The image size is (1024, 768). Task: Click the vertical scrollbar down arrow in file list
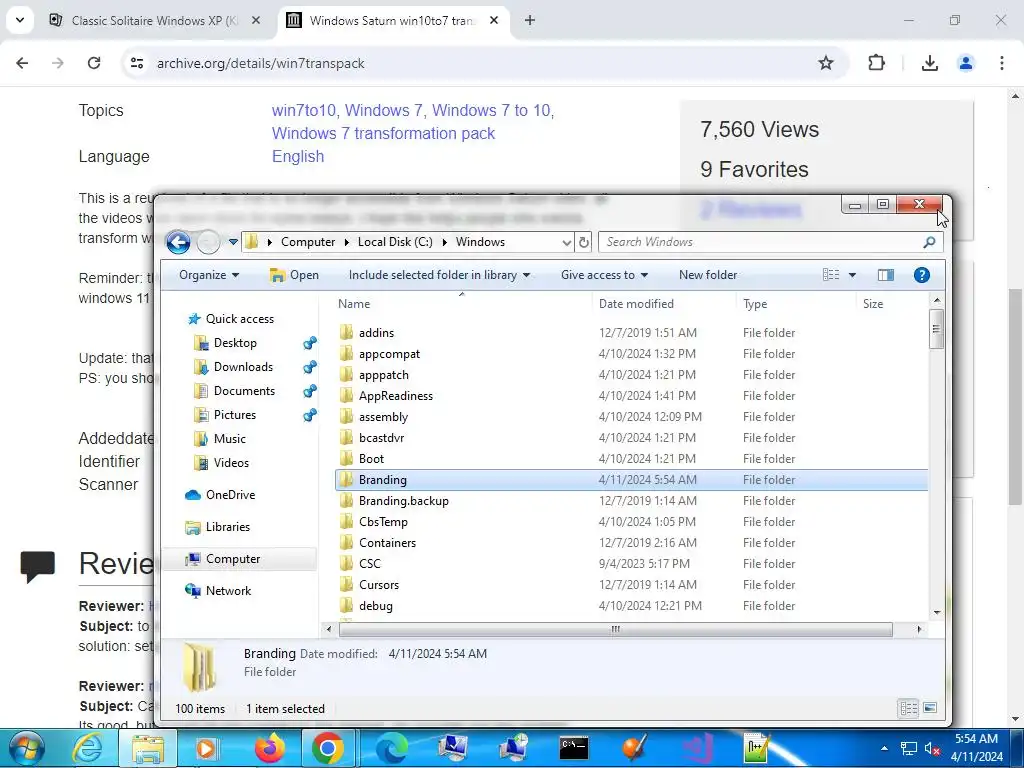pos(937,613)
